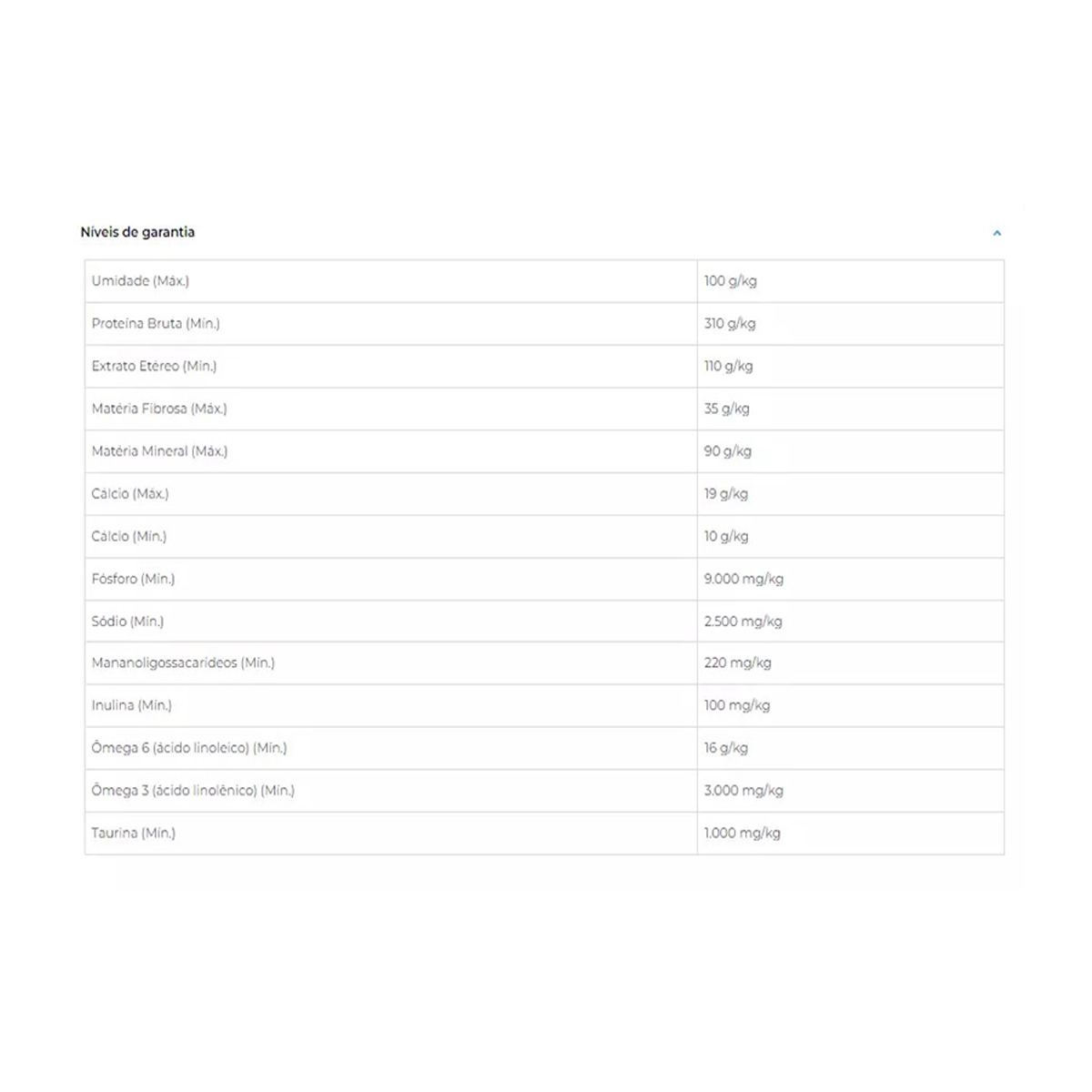Click the Mananoligossacarídeos (Mín.) label

183,663
